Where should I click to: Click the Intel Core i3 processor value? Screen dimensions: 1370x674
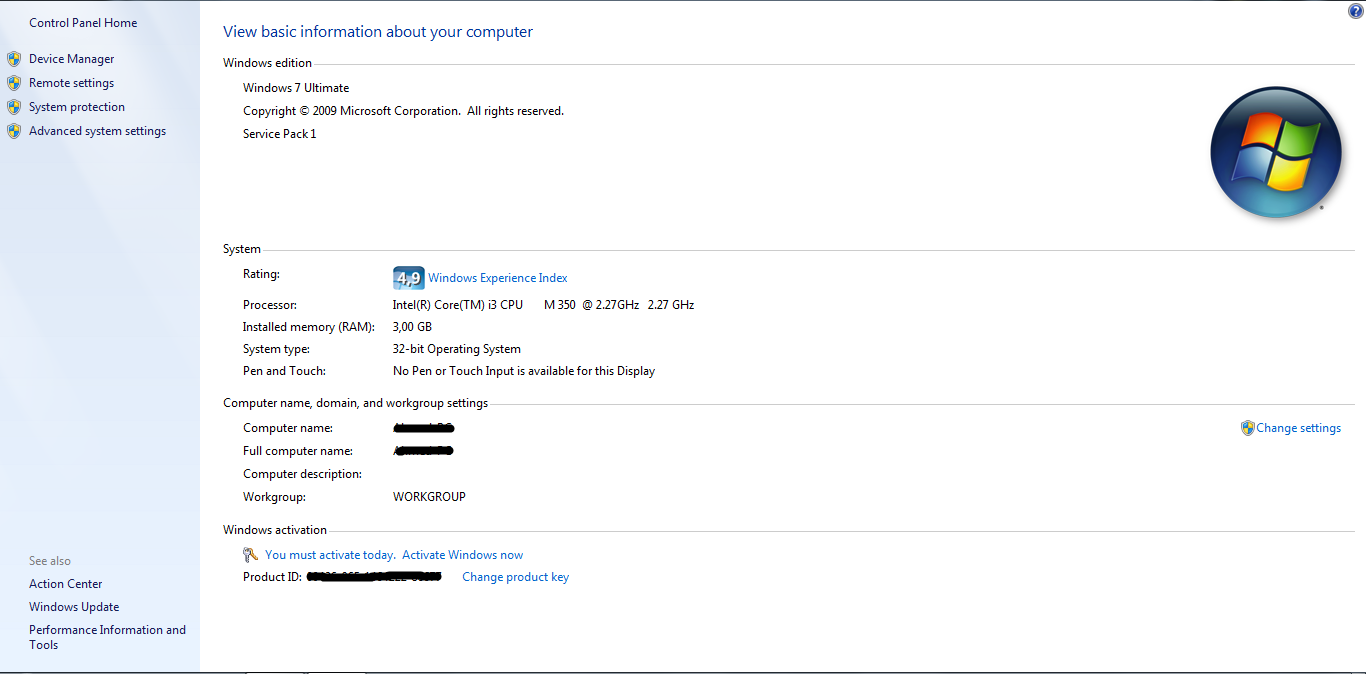(x=544, y=305)
